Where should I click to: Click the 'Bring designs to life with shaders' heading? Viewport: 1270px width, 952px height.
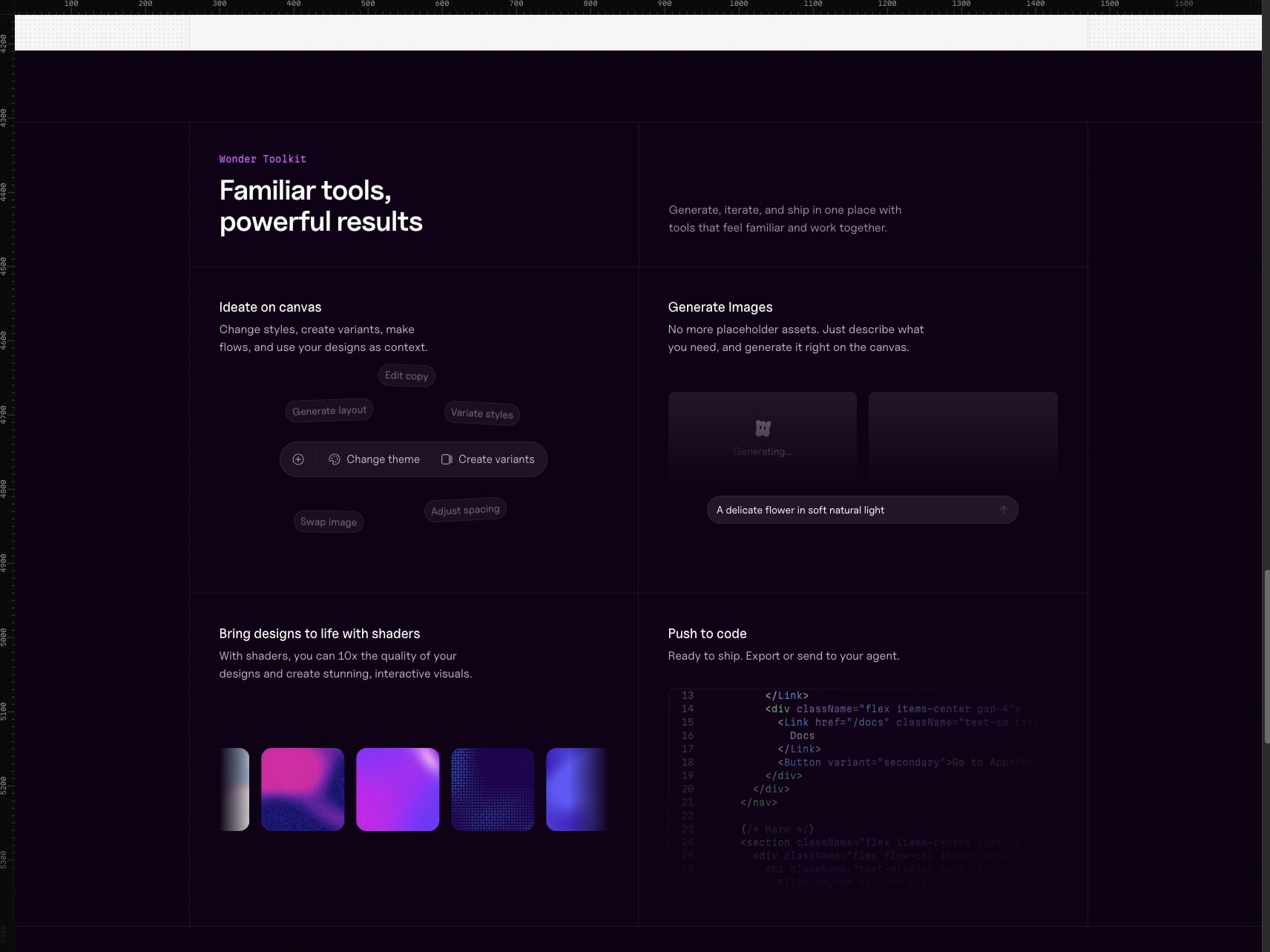[x=320, y=634]
